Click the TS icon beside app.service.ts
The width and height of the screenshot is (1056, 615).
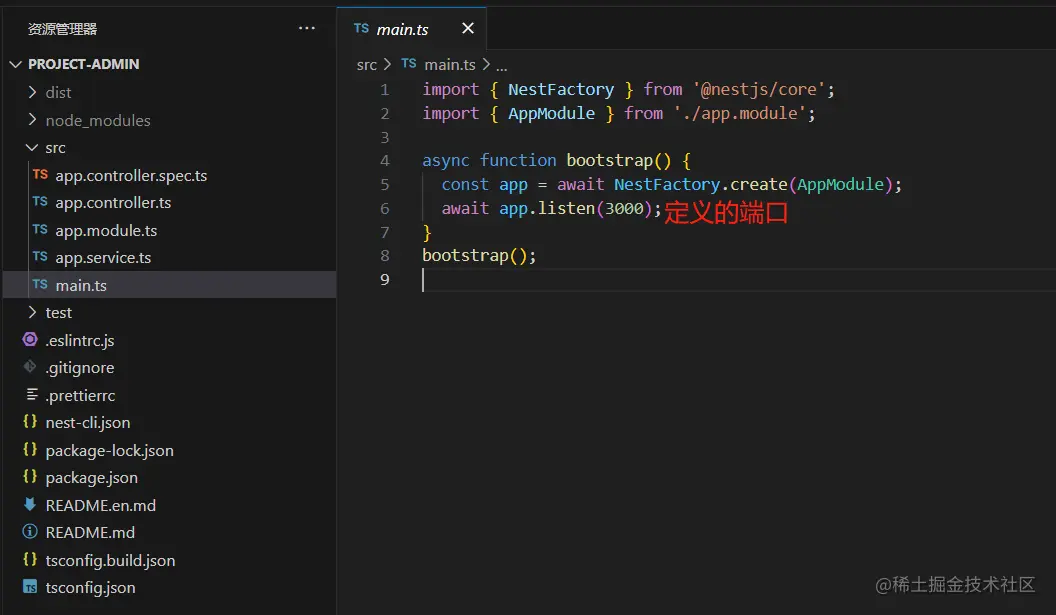point(40,257)
